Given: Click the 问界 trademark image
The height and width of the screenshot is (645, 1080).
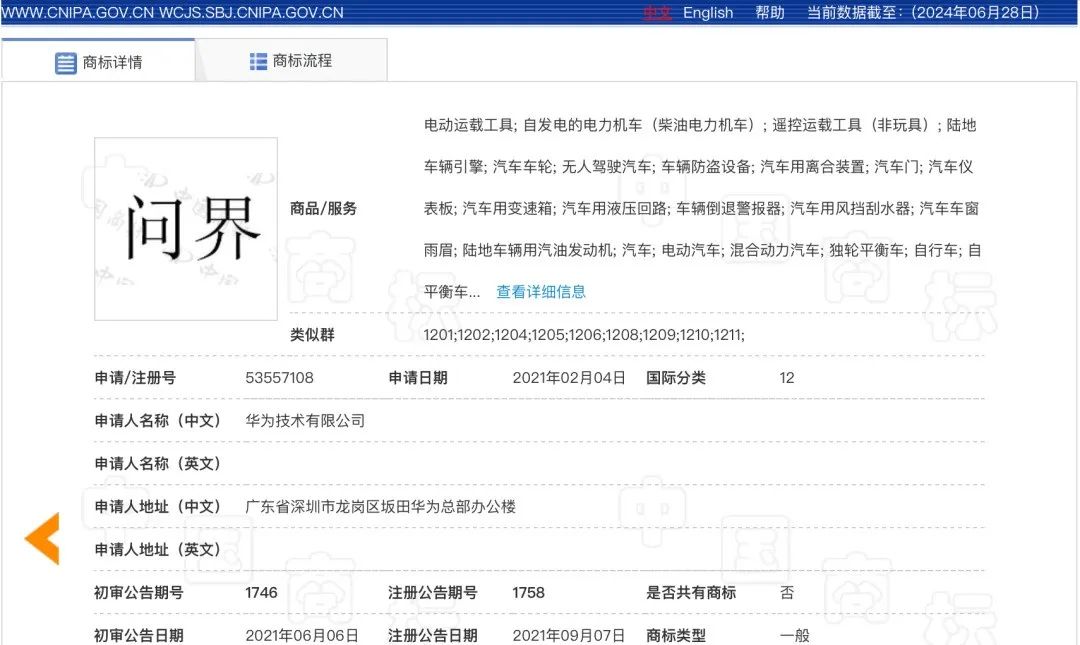Looking at the screenshot, I should tap(186, 229).
